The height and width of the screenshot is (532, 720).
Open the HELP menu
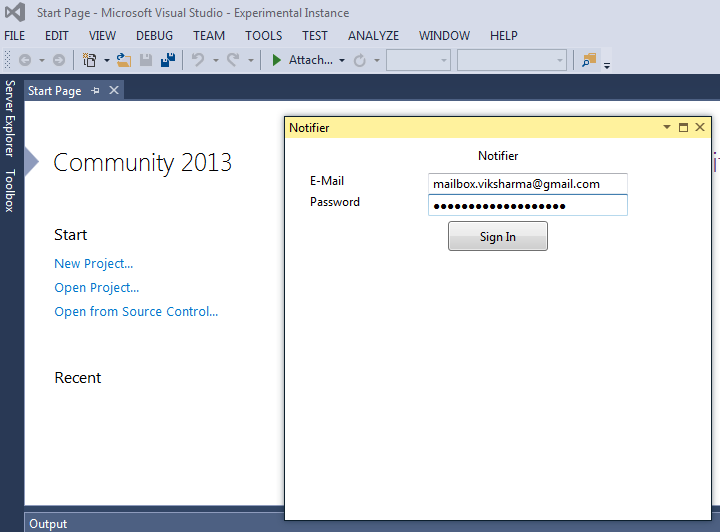click(x=503, y=36)
